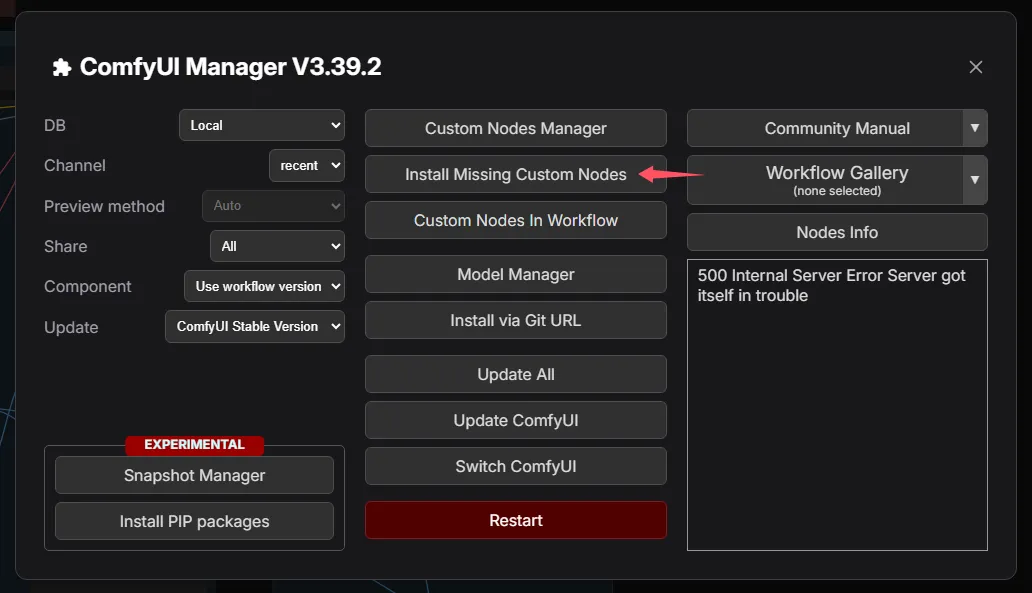Click the Channel label

pos(74,165)
